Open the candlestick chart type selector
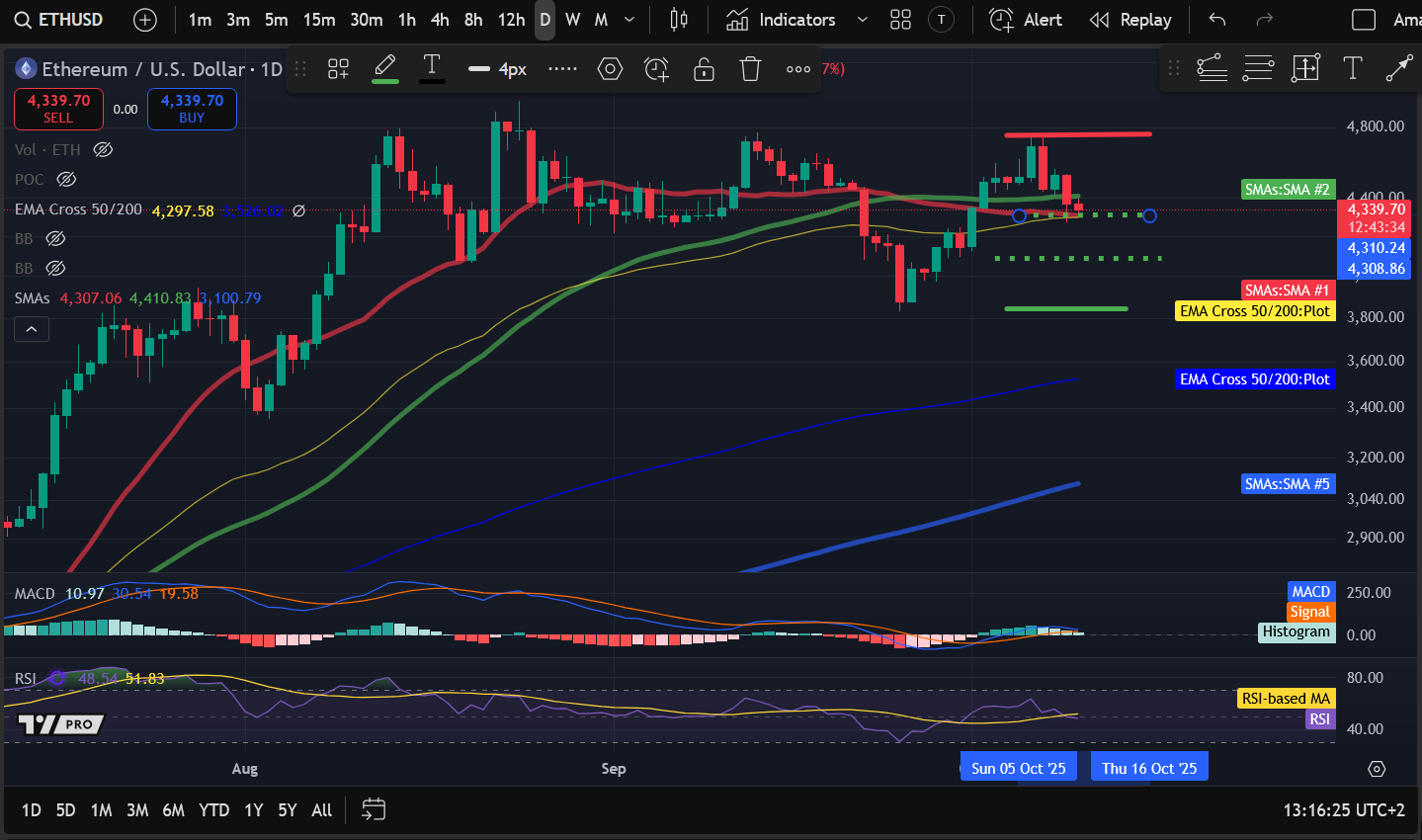This screenshot has height=840, width=1422. [x=679, y=20]
